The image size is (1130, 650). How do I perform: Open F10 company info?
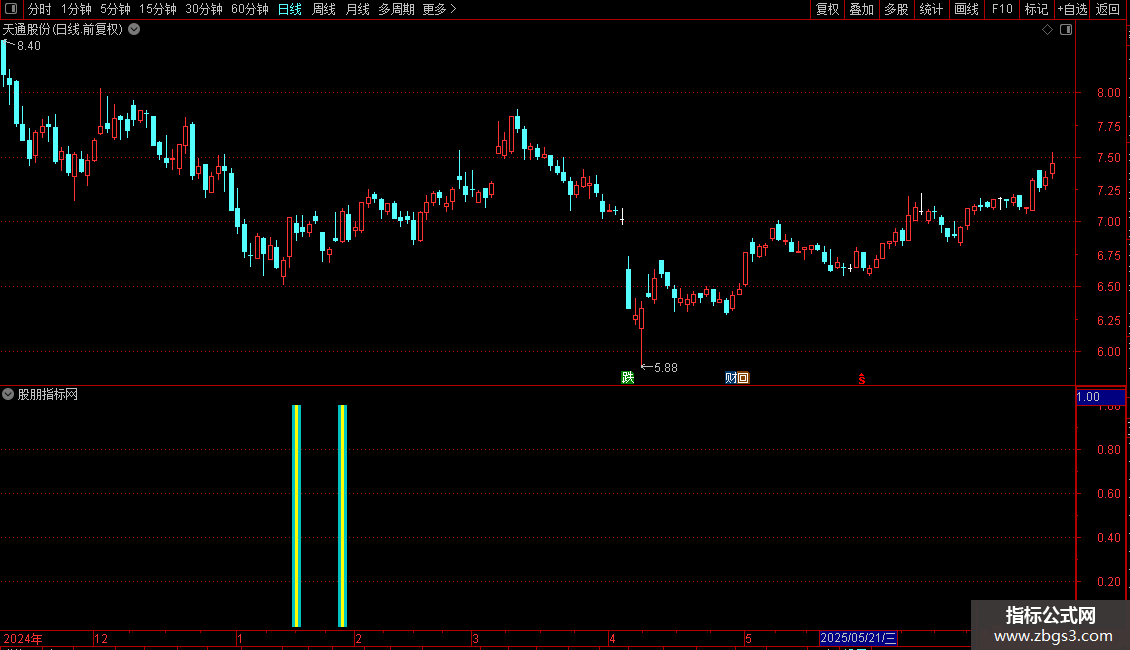point(1002,9)
